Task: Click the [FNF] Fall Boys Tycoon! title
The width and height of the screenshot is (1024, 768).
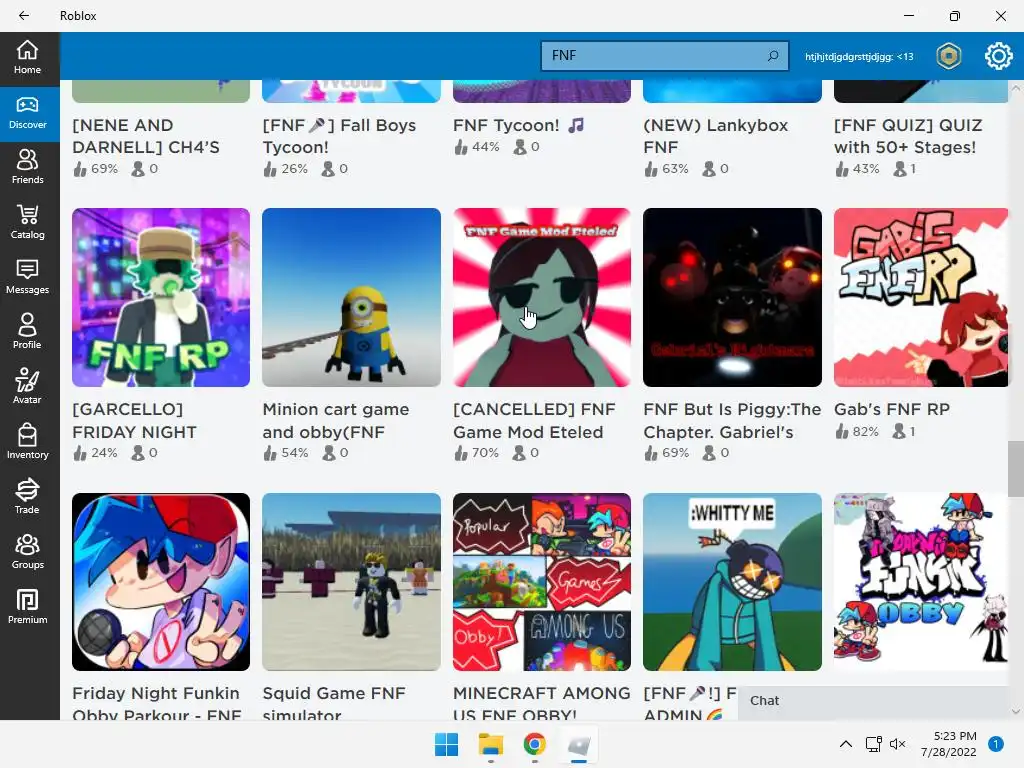Action: click(x=339, y=136)
